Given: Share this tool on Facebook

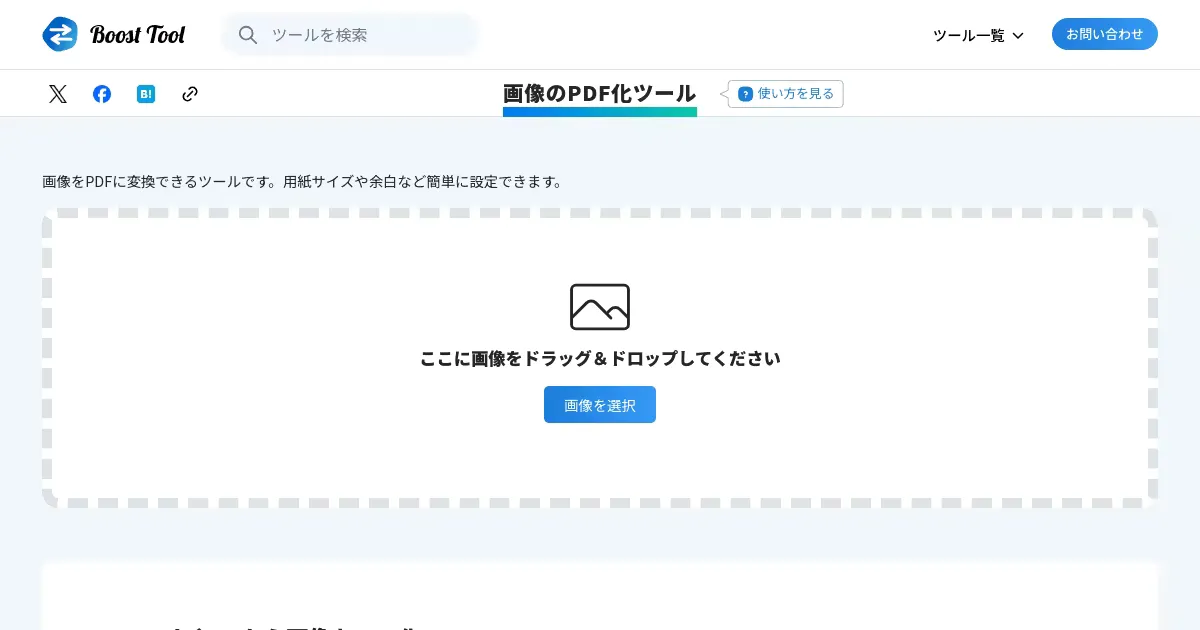Looking at the screenshot, I should 102,94.
